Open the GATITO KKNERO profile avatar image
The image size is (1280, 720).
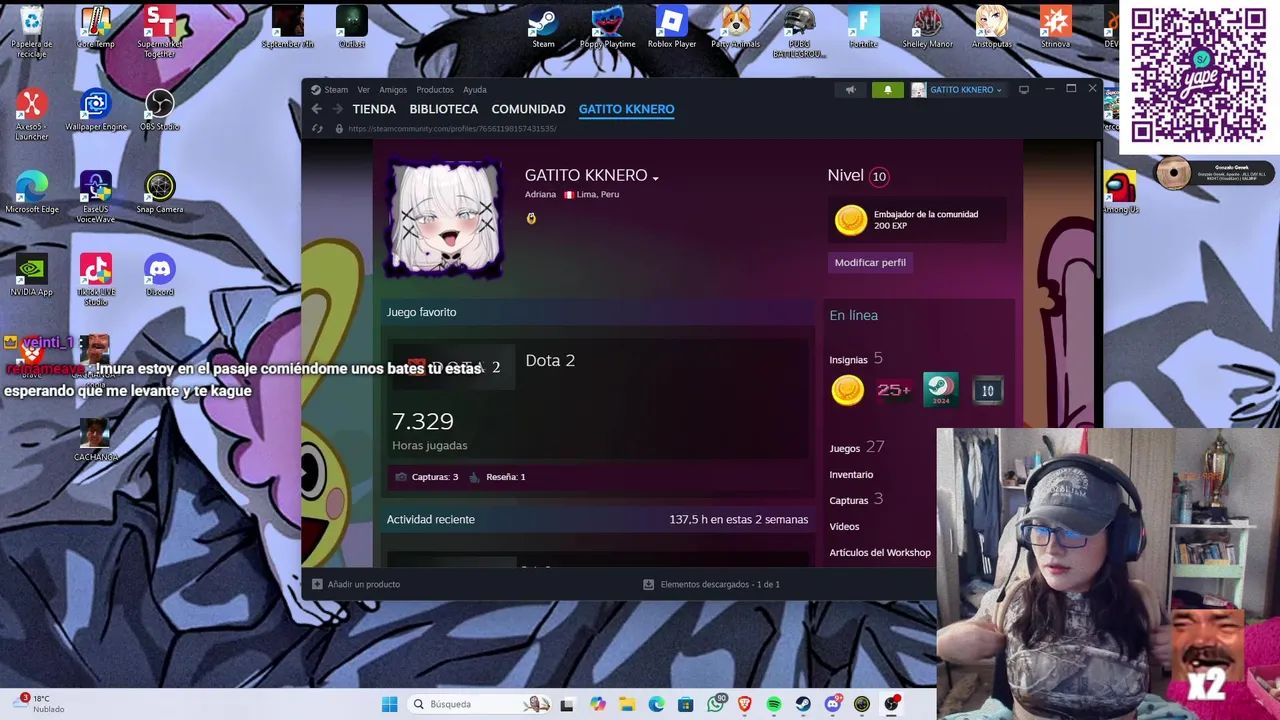[446, 219]
